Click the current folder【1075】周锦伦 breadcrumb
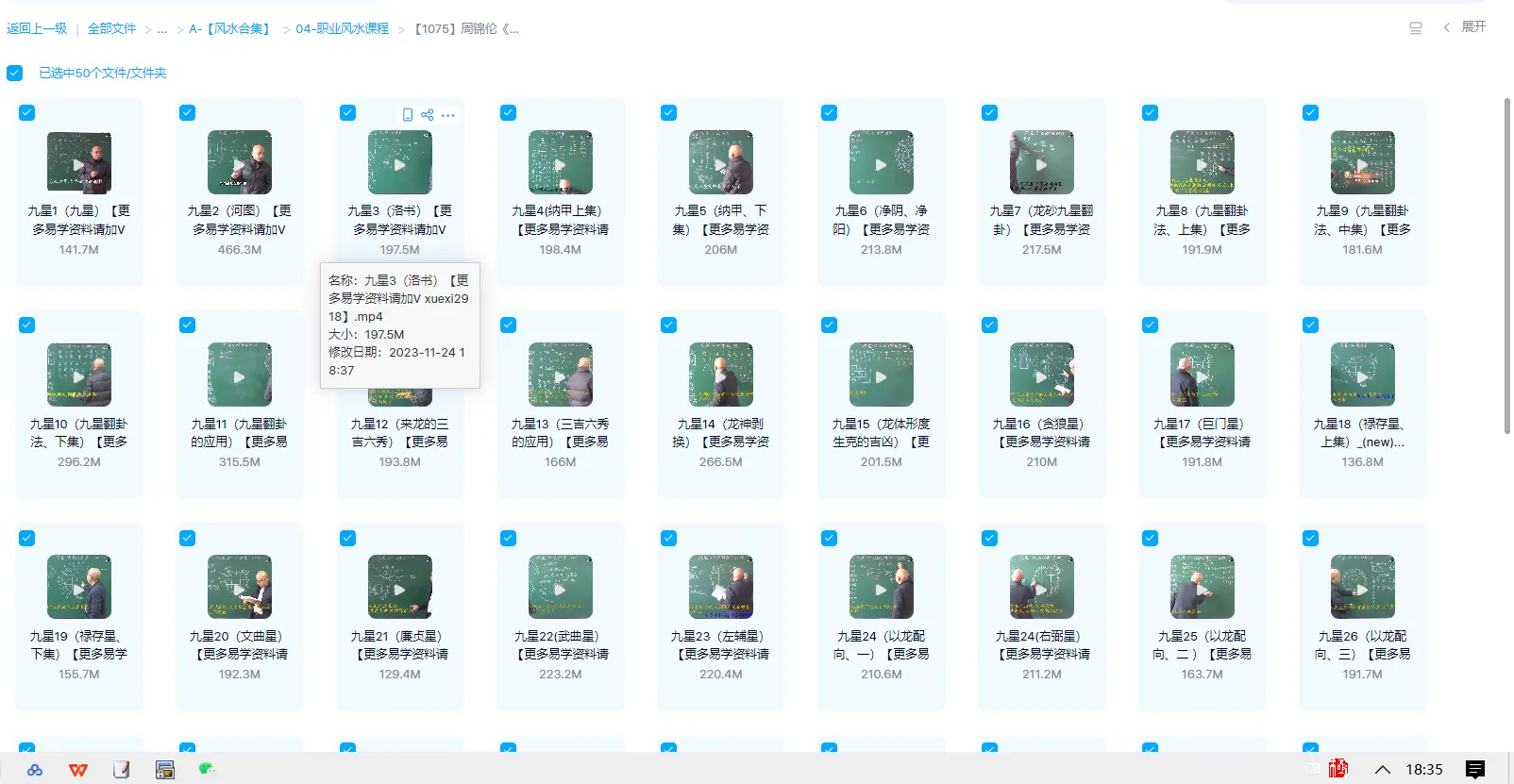Image resolution: width=1514 pixels, height=784 pixels. point(467,28)
